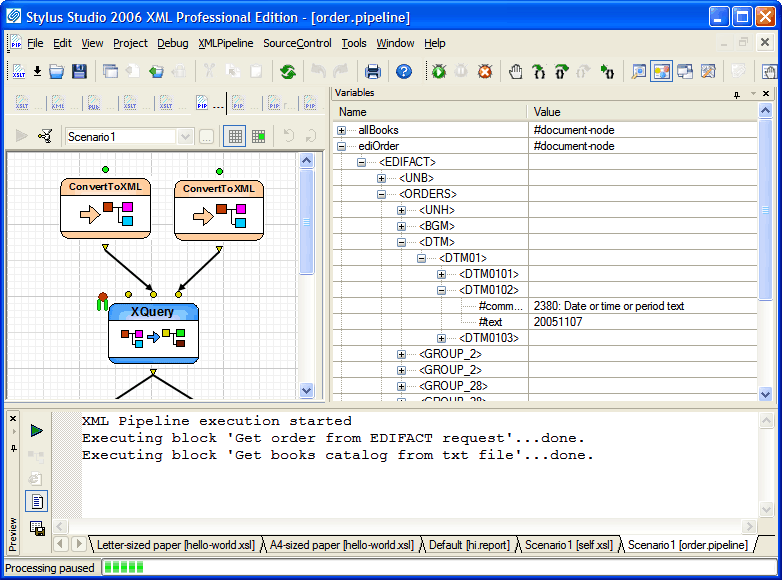Click the Variables panel scrollbar thumb

(x=765, y=210)
